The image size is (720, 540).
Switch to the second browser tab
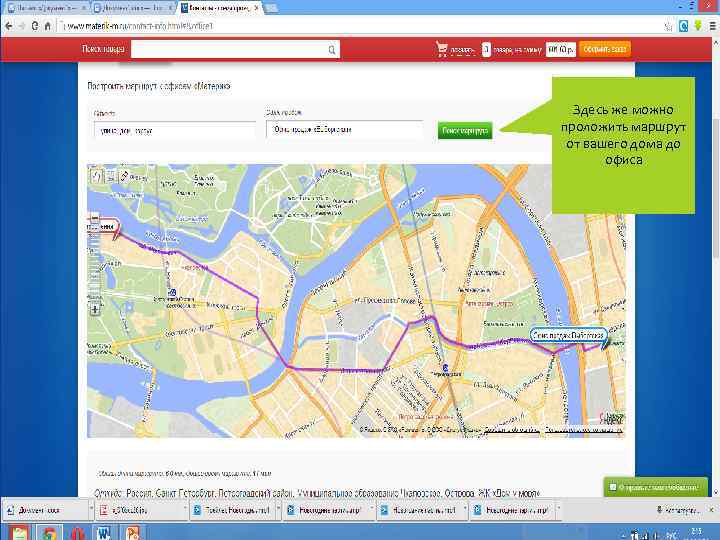pyautogui.click(x=132, y=8)
